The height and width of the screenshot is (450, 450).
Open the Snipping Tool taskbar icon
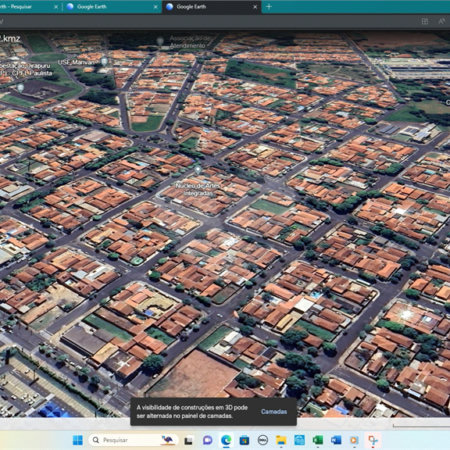pyautogui.click(x=373, y=440)
